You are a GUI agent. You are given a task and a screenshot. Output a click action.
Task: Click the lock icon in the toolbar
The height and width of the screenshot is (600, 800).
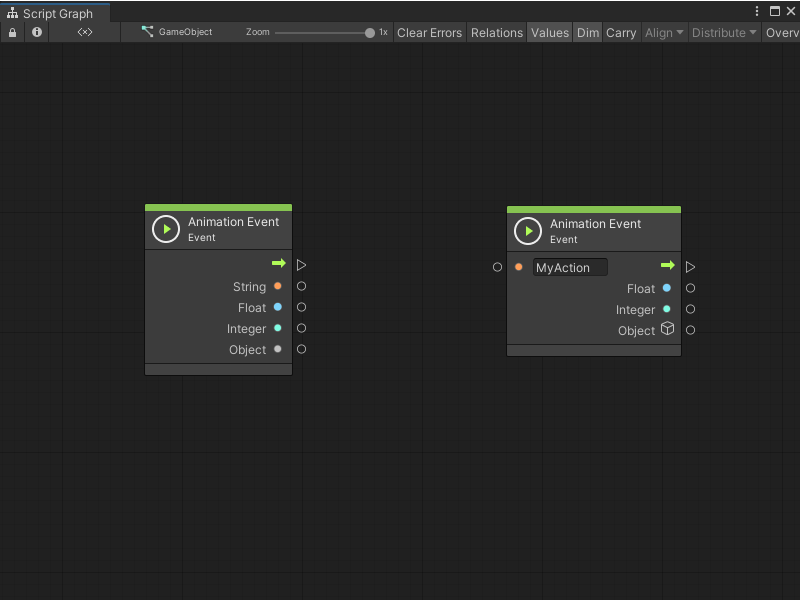click(12, 32)
